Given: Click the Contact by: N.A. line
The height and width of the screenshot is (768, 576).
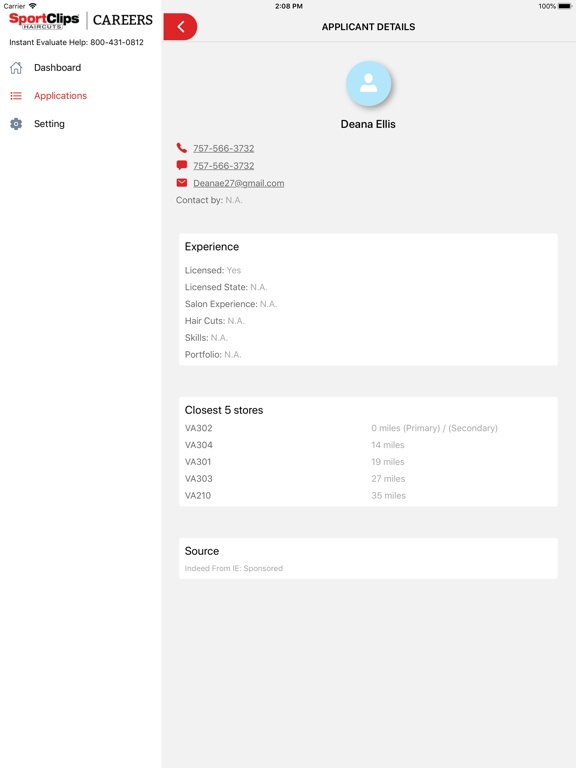Looking at the screenshot, I should click(209, 200).
